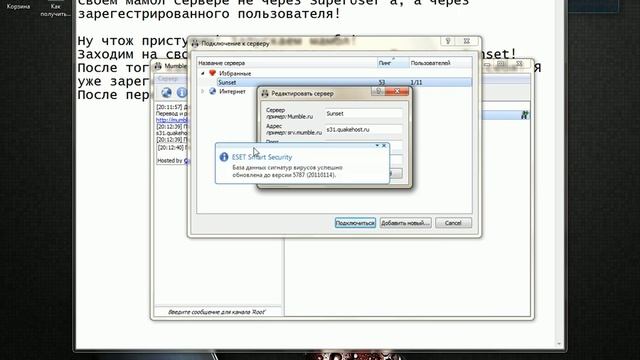Click the [20:12:40] log line in Mumble
The width and height of the screenshot is (640, 360).
(173, 147)
